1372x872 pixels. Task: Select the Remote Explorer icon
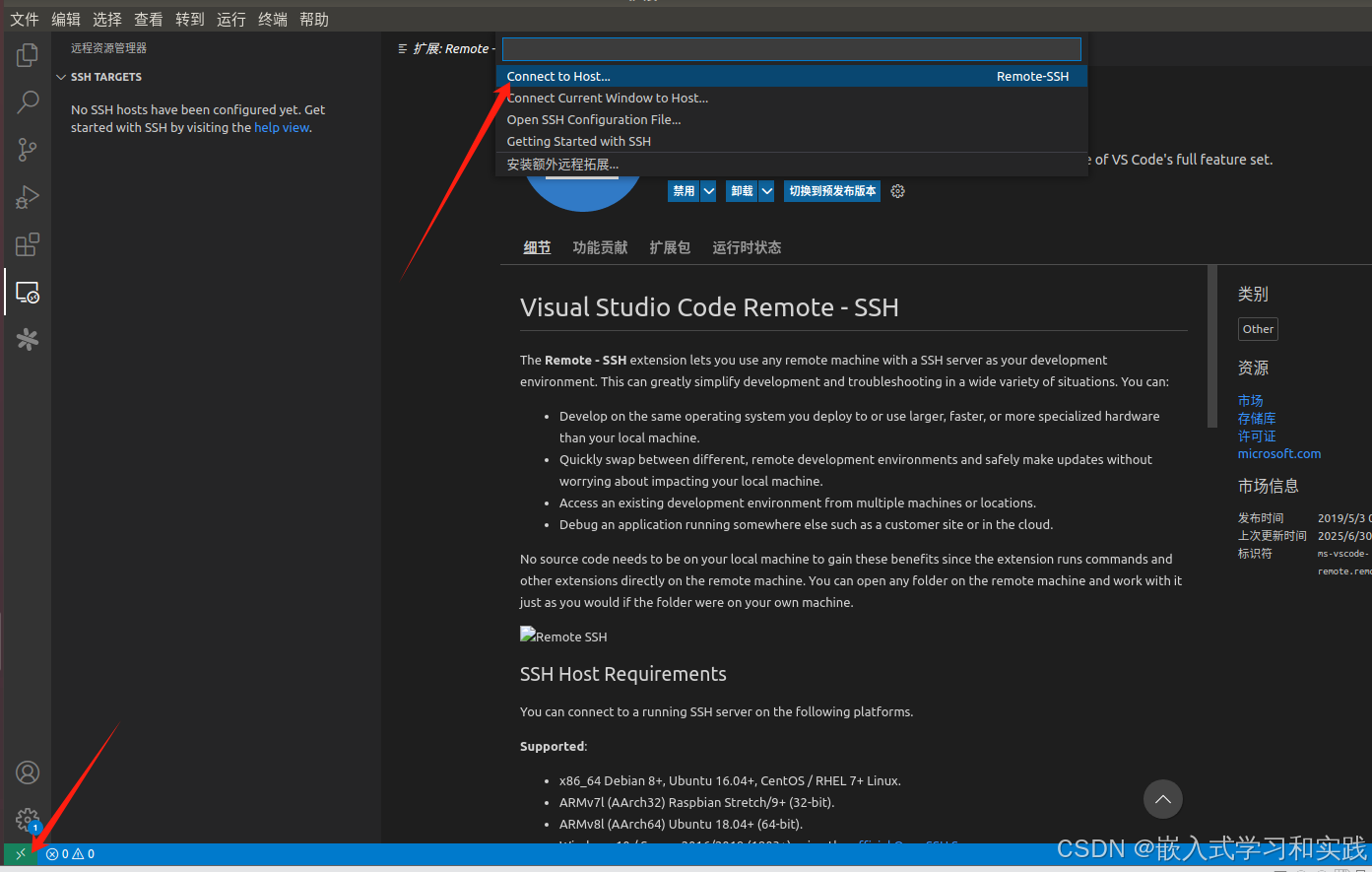coord(27,292)
